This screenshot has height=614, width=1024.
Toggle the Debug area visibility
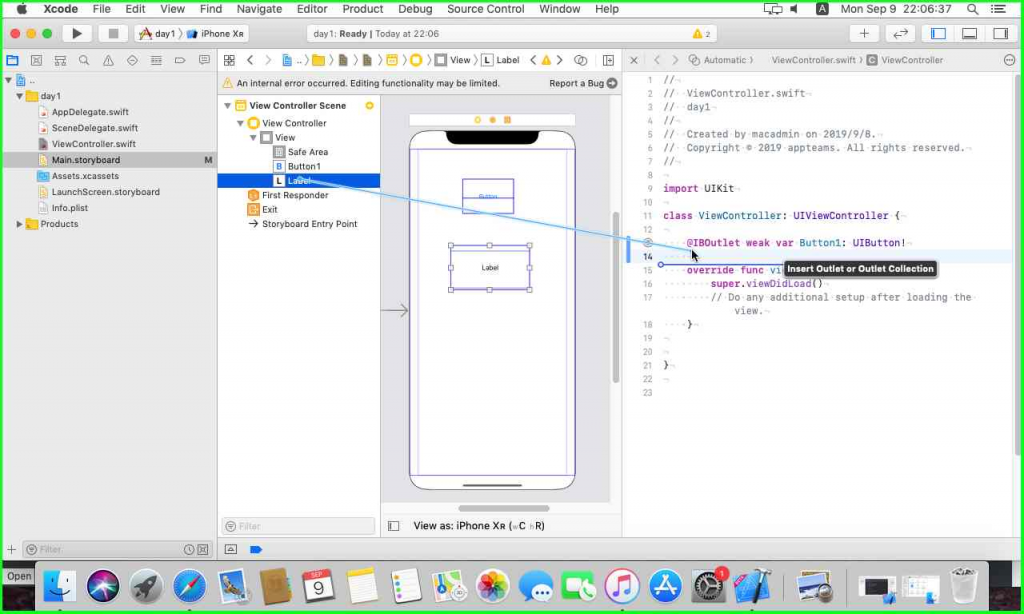coord(969,33)
